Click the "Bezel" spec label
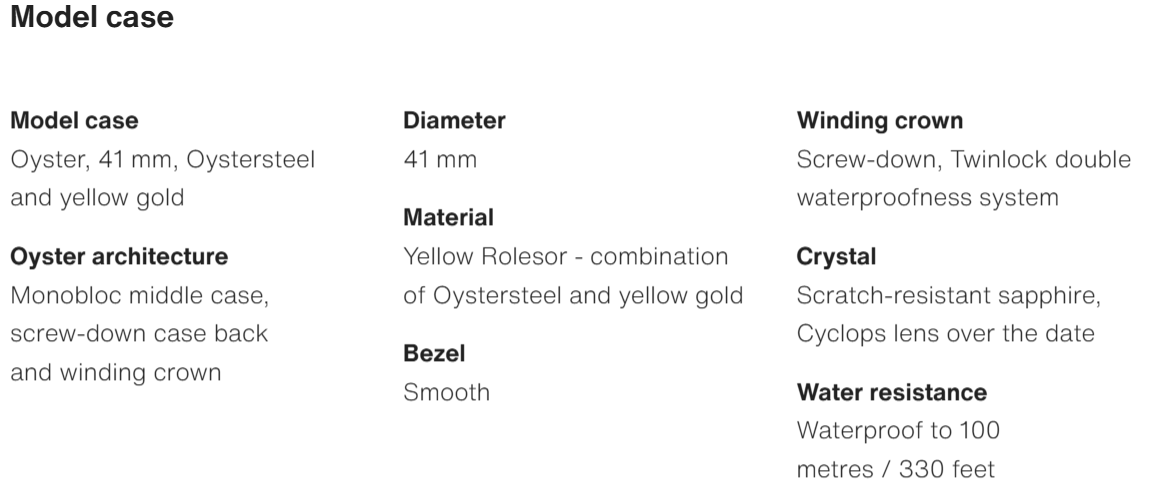1156x490 pixels. tap(434, 353)
